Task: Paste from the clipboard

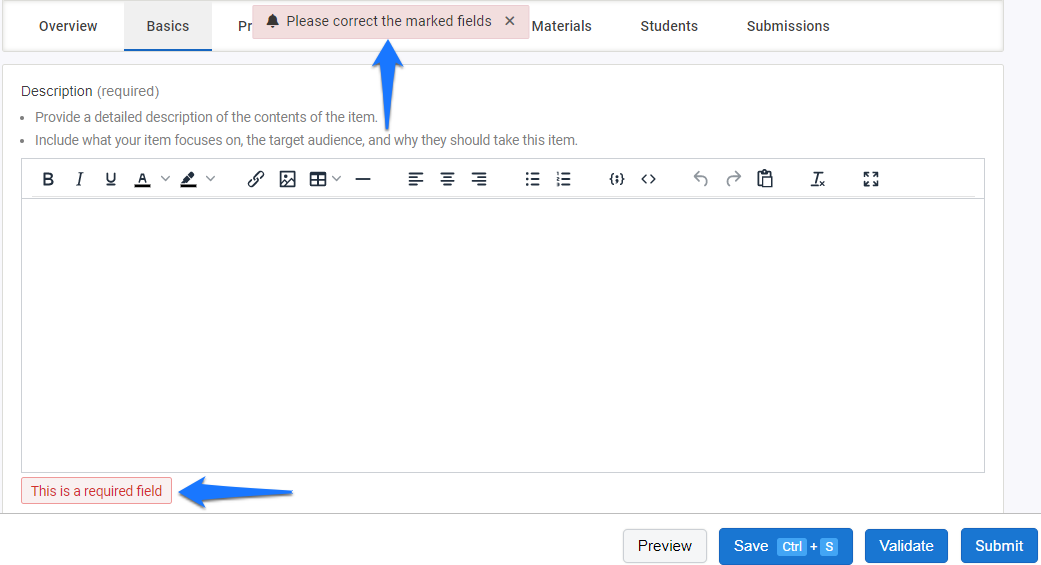Action: [765, 179]
